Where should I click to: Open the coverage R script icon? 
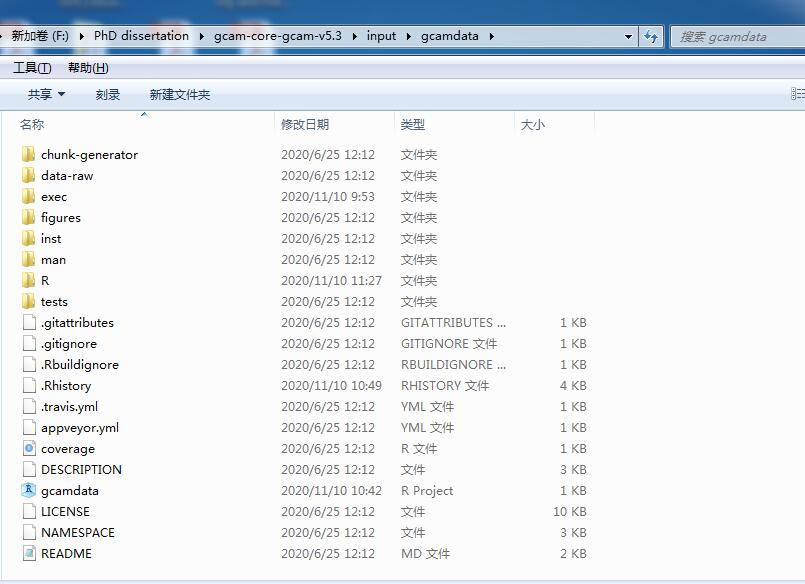point(27,448)
